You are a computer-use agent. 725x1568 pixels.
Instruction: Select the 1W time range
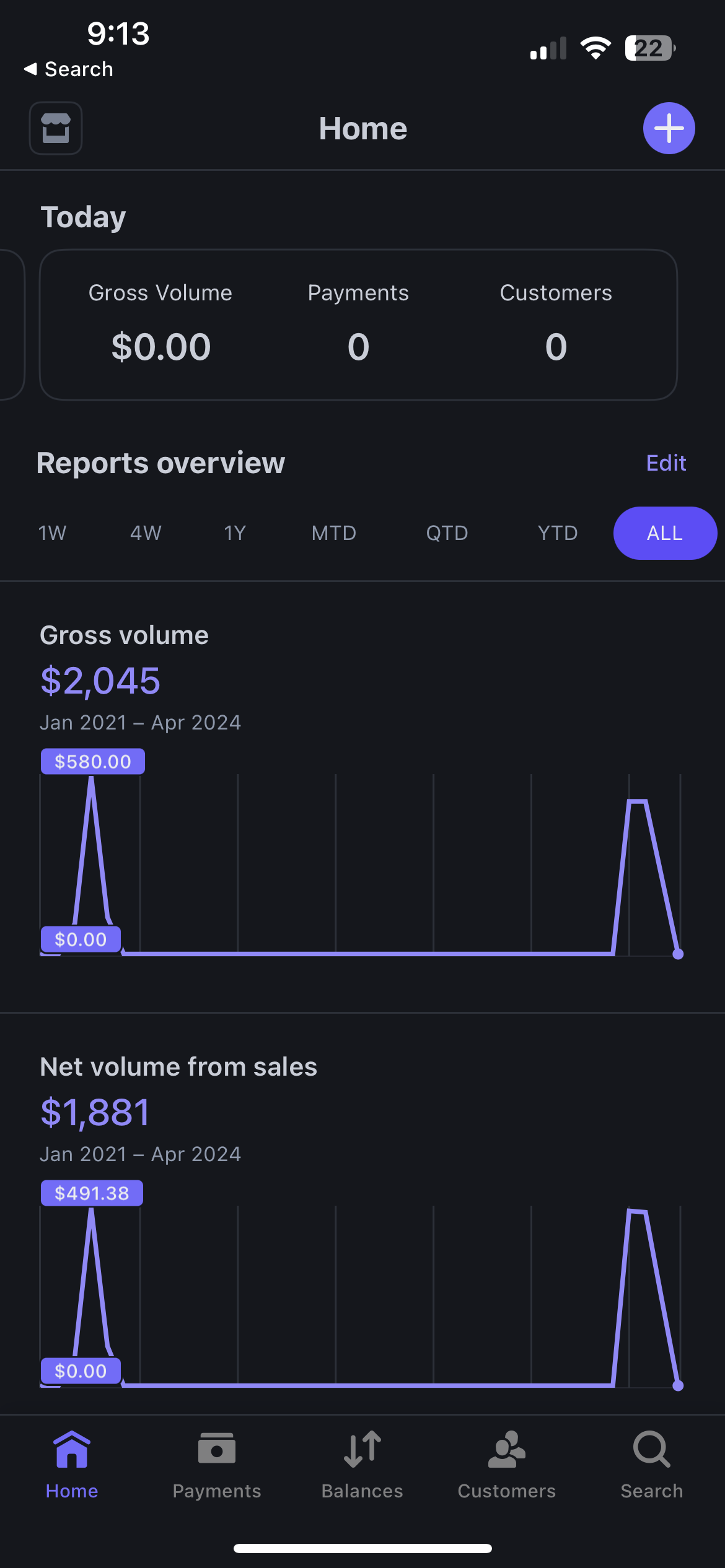(x=52, y=533)
